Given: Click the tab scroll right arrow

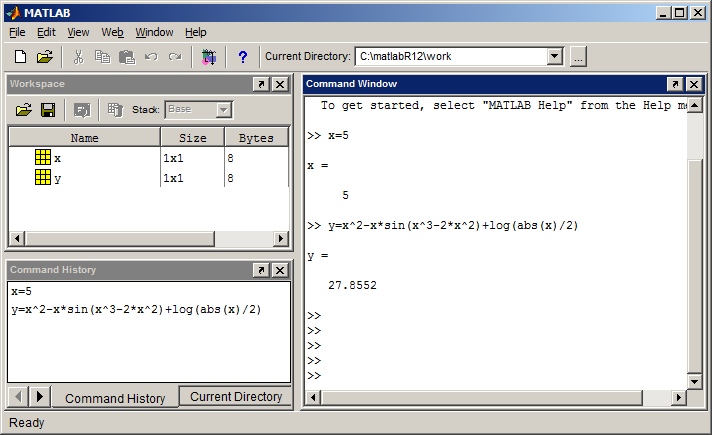Looking at the screenshot, I should pyautogui.click(x=40, y=397).
